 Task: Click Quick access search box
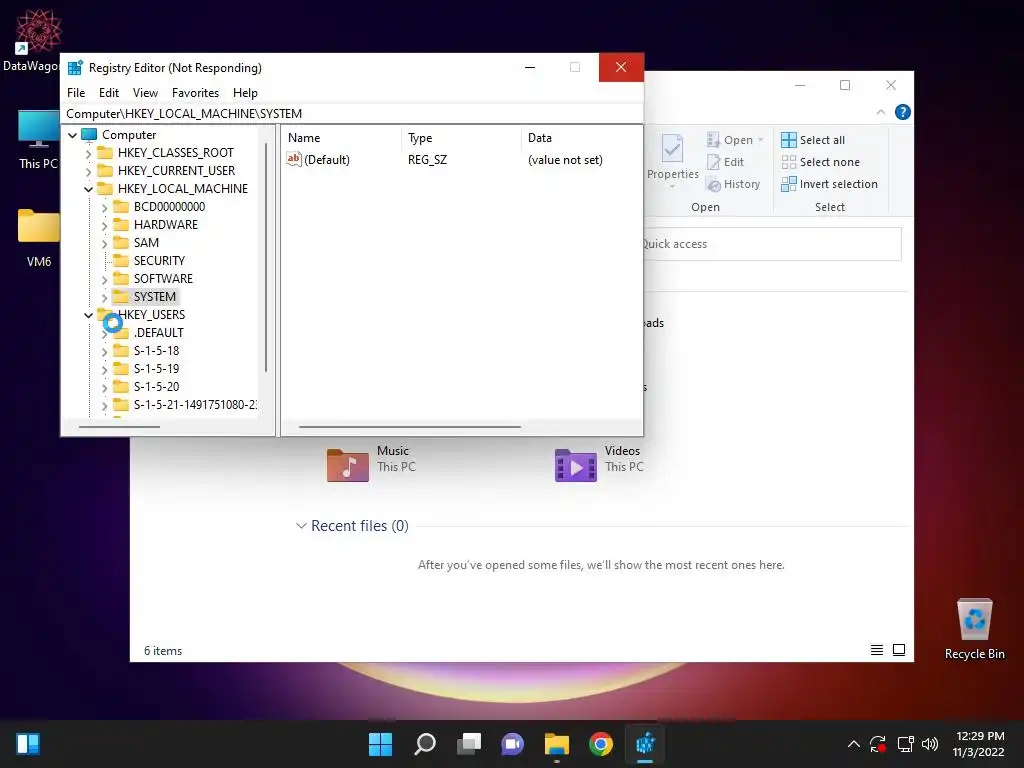(772, 244)
